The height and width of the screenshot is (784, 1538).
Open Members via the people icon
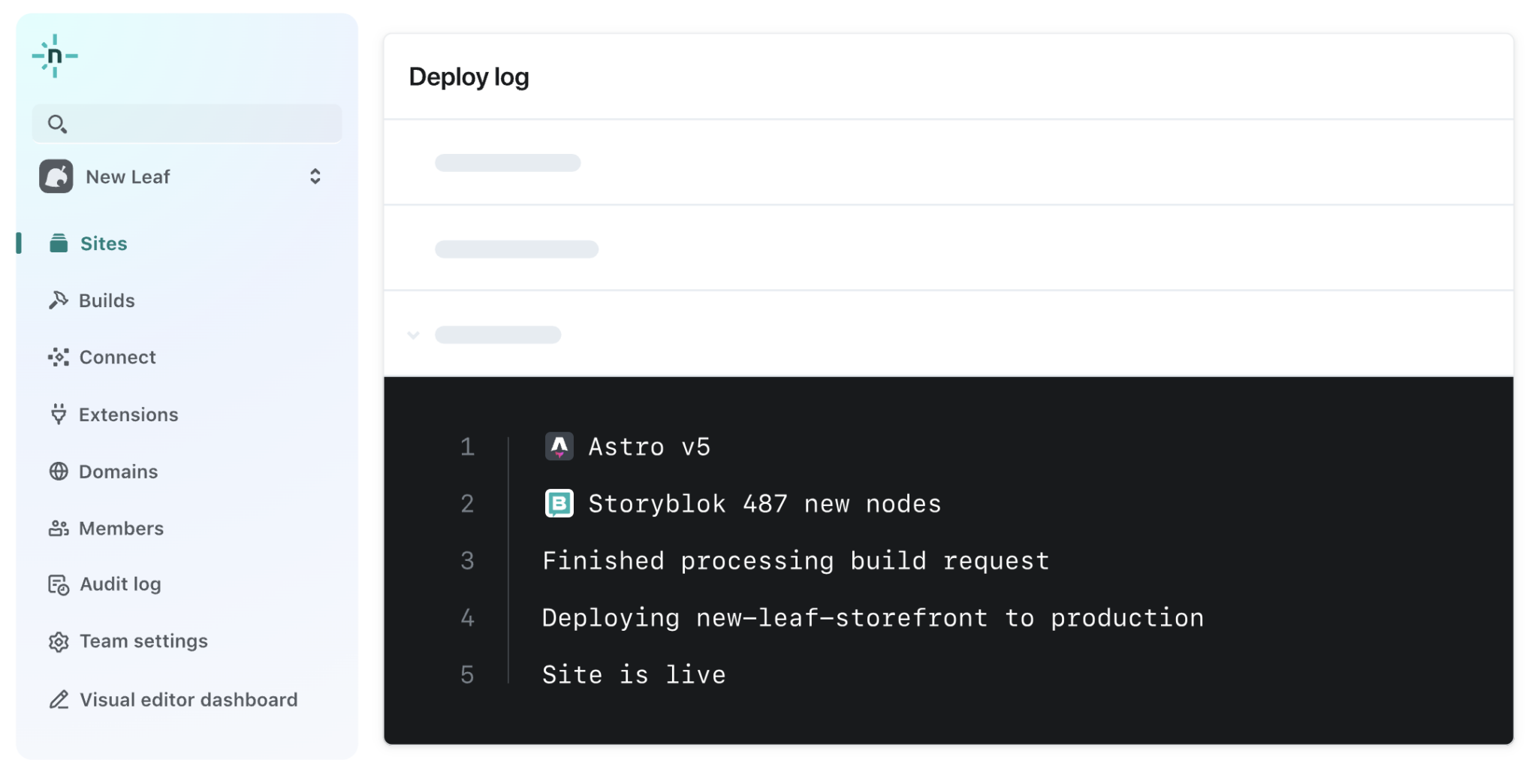[x=59, y=528]
